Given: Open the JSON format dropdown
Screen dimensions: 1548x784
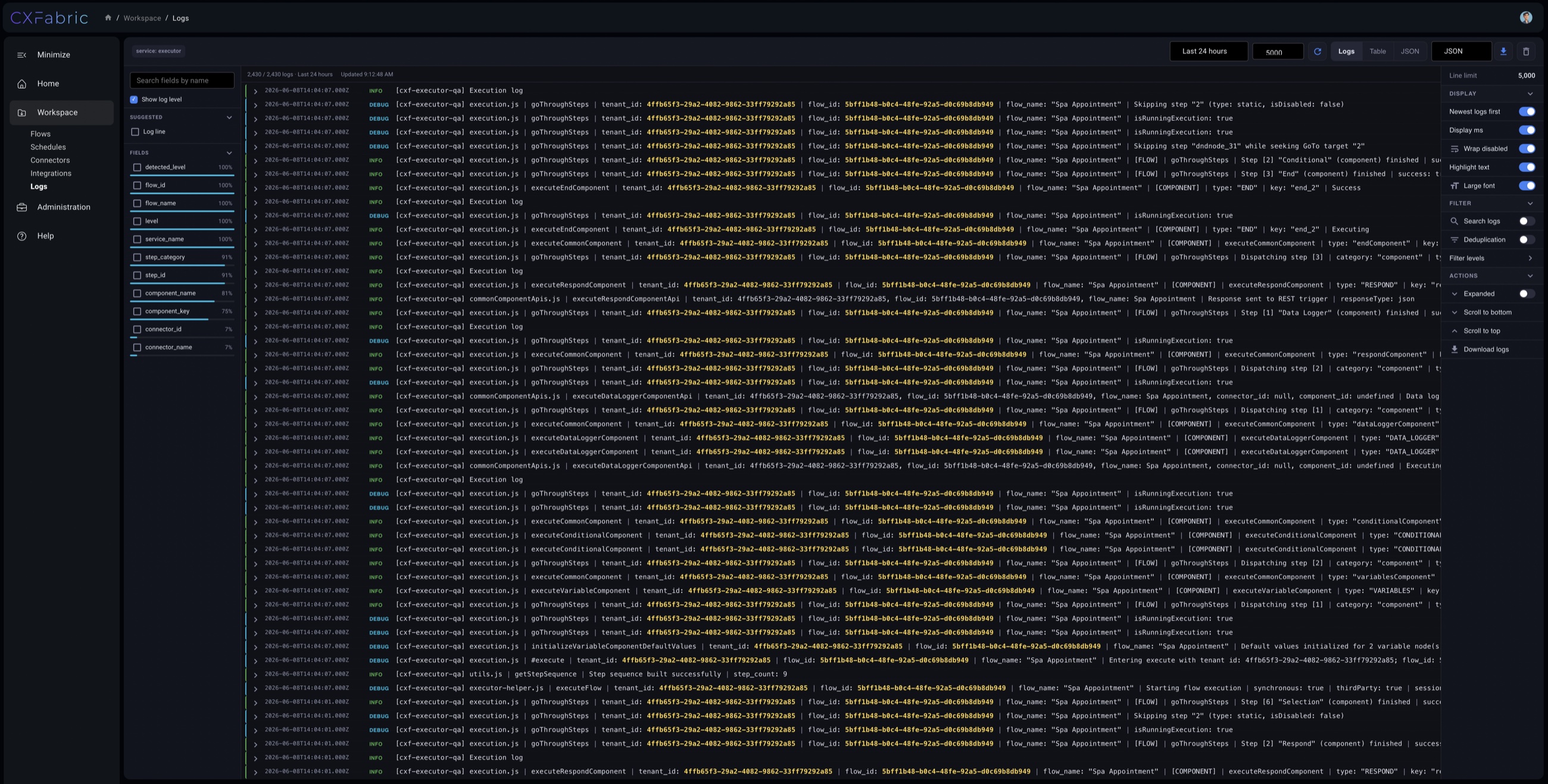Looking at the screenshot, I should (1461, 52).
